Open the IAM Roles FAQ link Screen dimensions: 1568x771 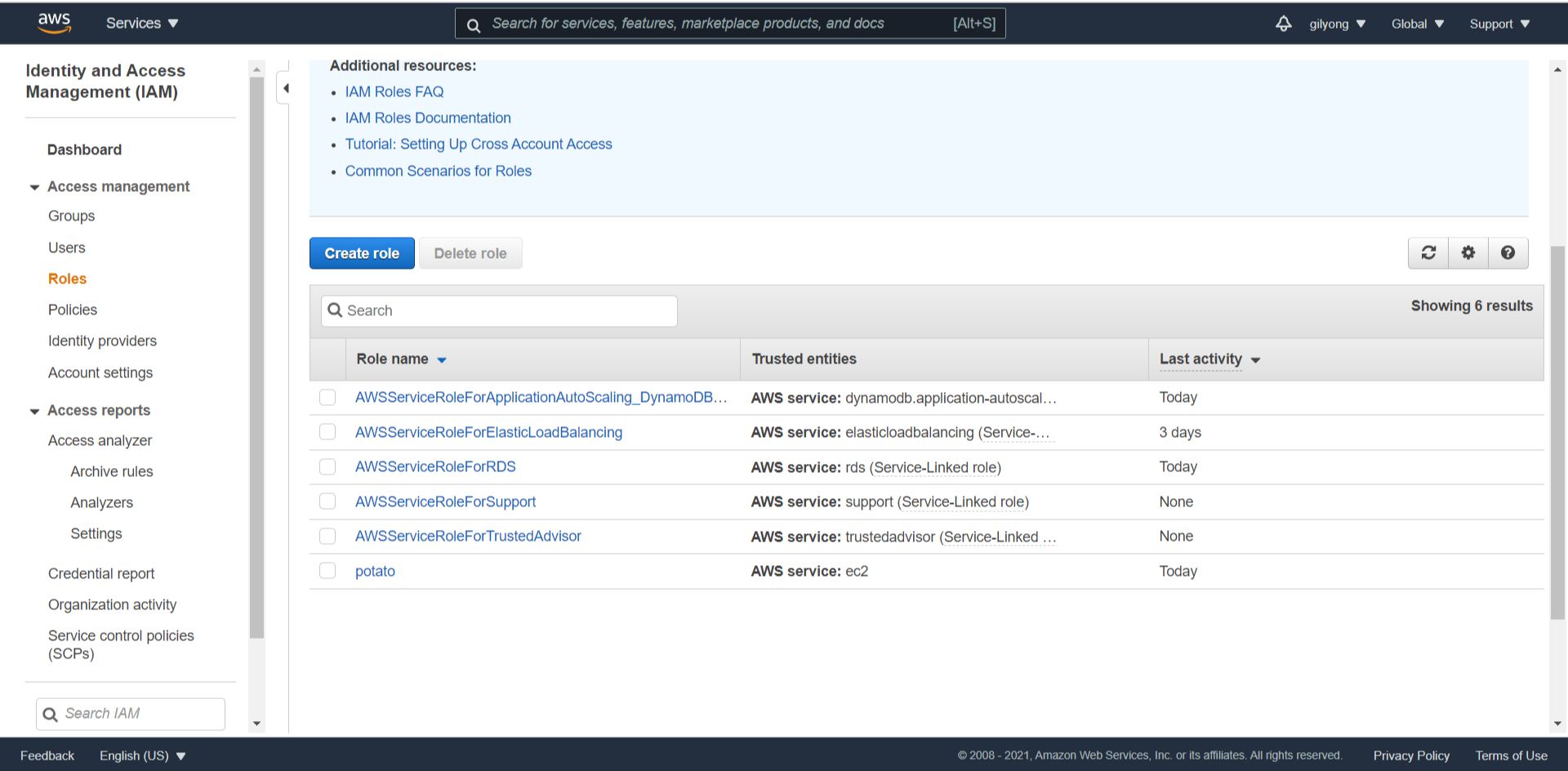(x=394, y=91)
